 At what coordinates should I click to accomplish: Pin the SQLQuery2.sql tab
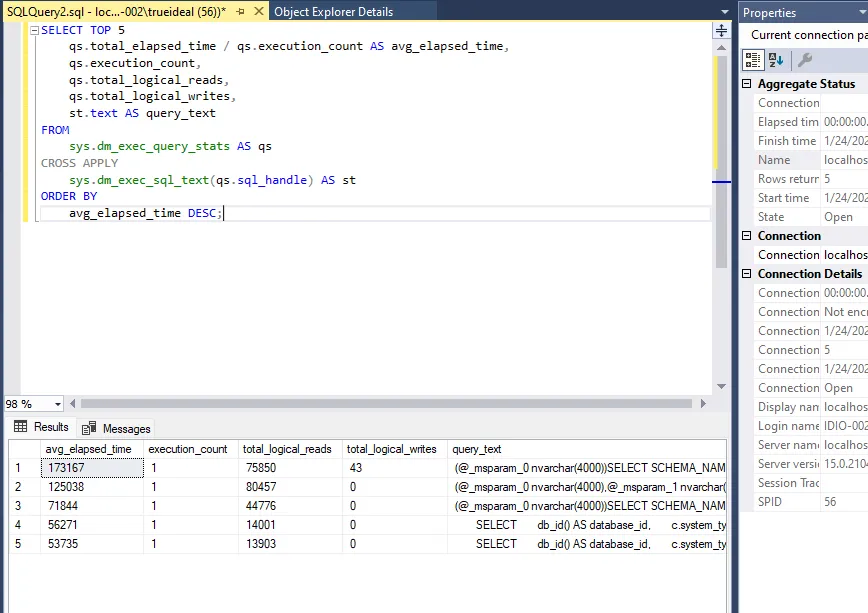click(x=241, y=12)
